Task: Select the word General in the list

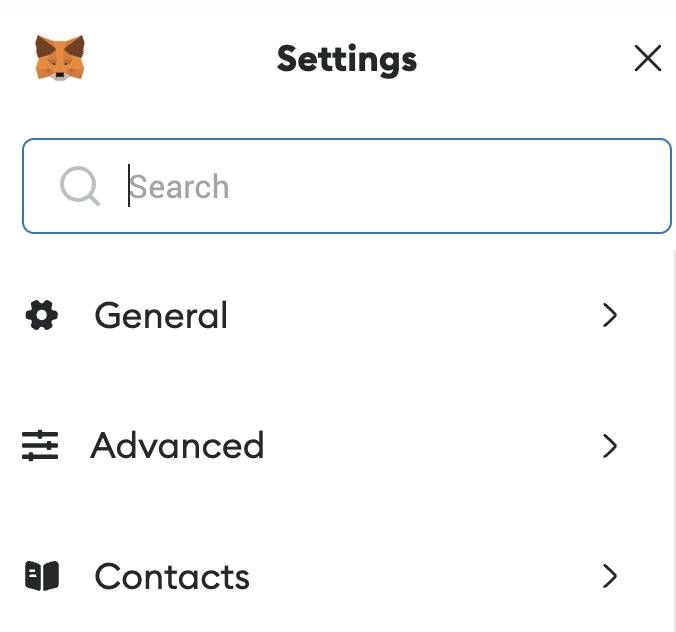Action: click(x=161, y=315)
